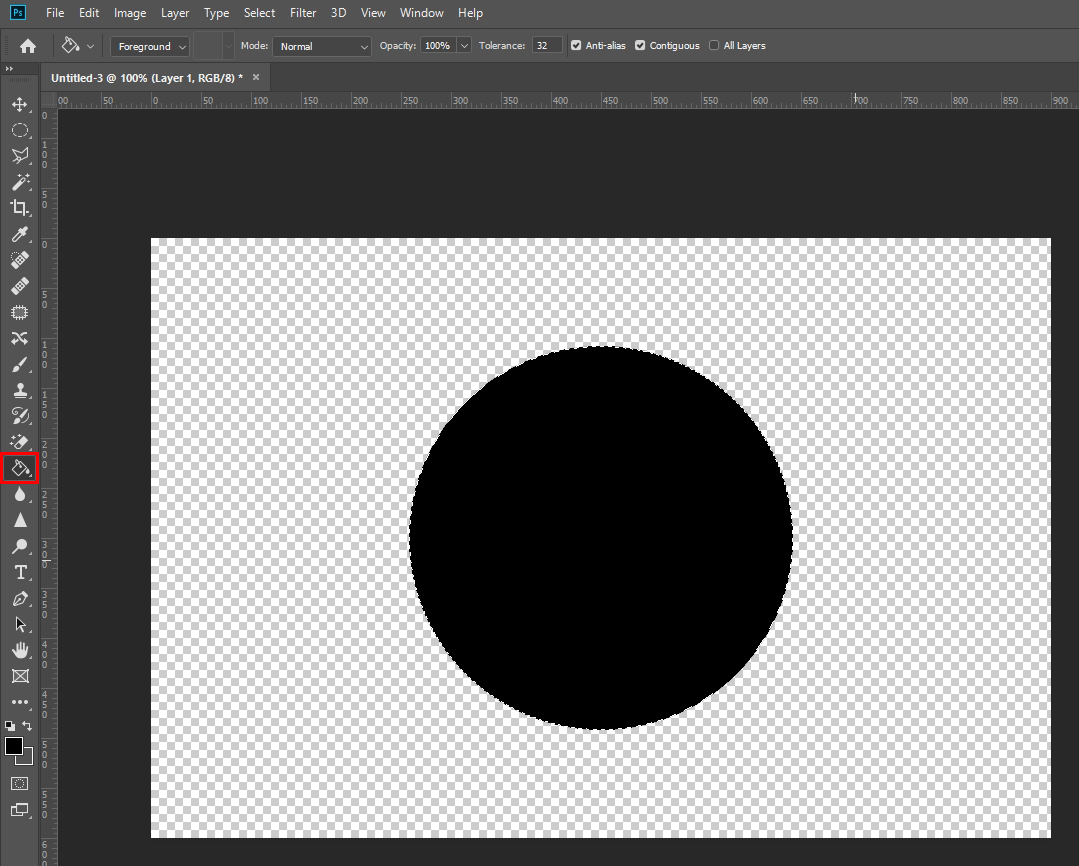Switch to the Horizontal Type tool
This screenshot has width=1079, height=866.
20,572
